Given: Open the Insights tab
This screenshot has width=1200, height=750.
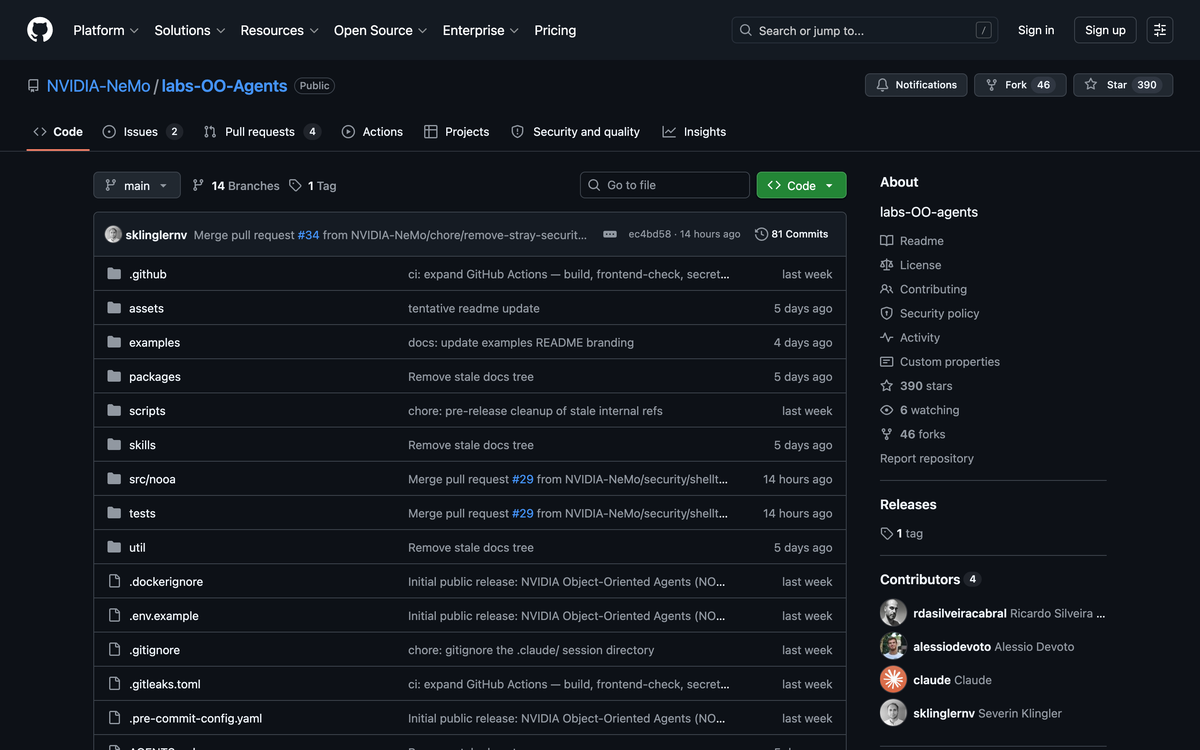Looking at the screenshot, I should click(694, 132).
